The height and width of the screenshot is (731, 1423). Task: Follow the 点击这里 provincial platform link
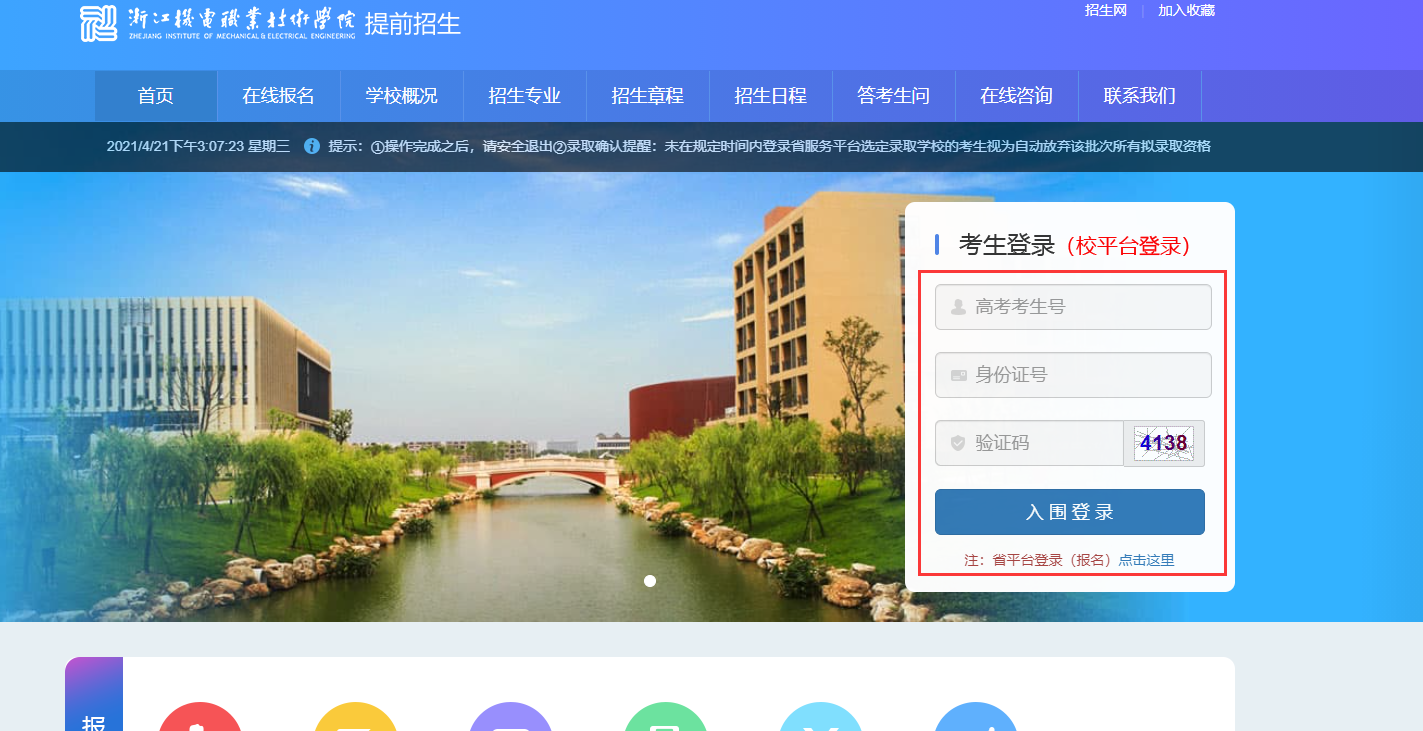[1146, 560]
